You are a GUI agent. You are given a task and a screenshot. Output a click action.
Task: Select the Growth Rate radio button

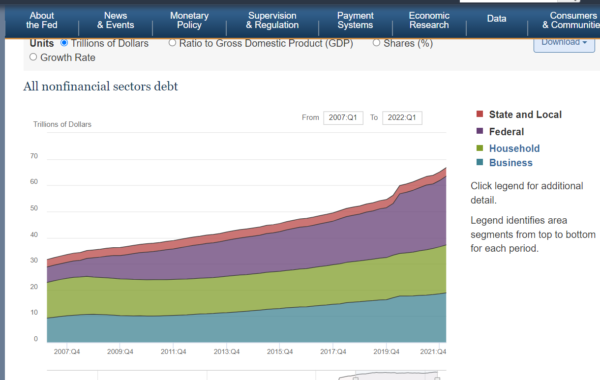33,57
